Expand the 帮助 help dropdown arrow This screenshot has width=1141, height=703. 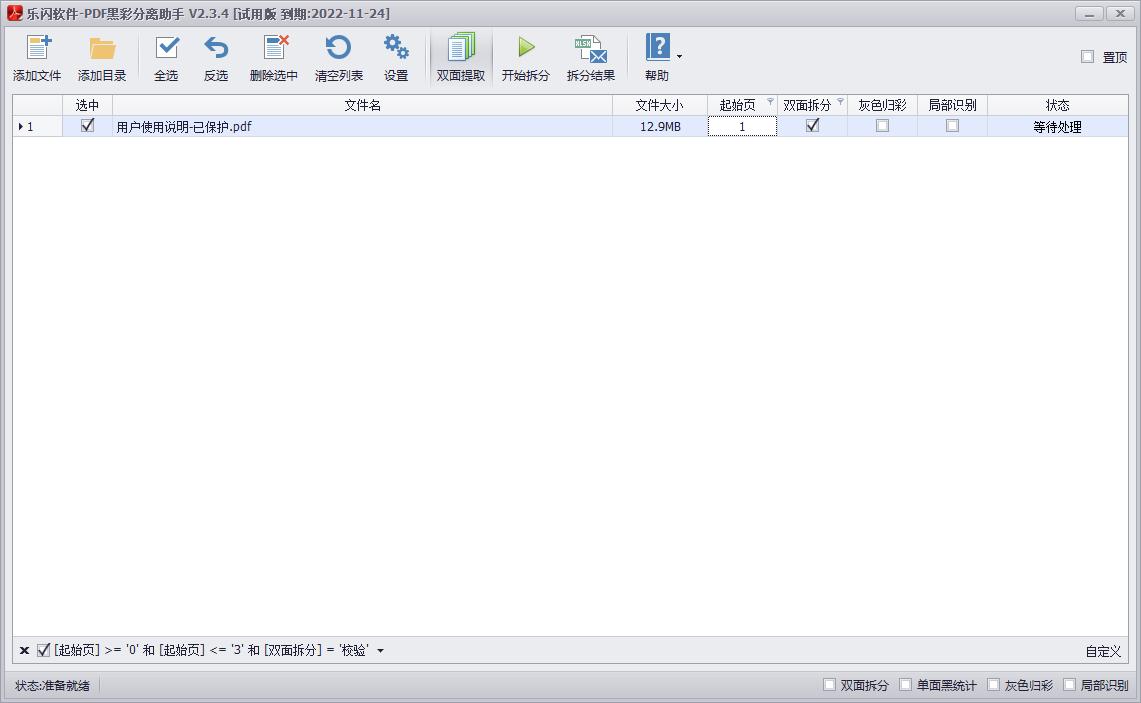tap(680, 57)
